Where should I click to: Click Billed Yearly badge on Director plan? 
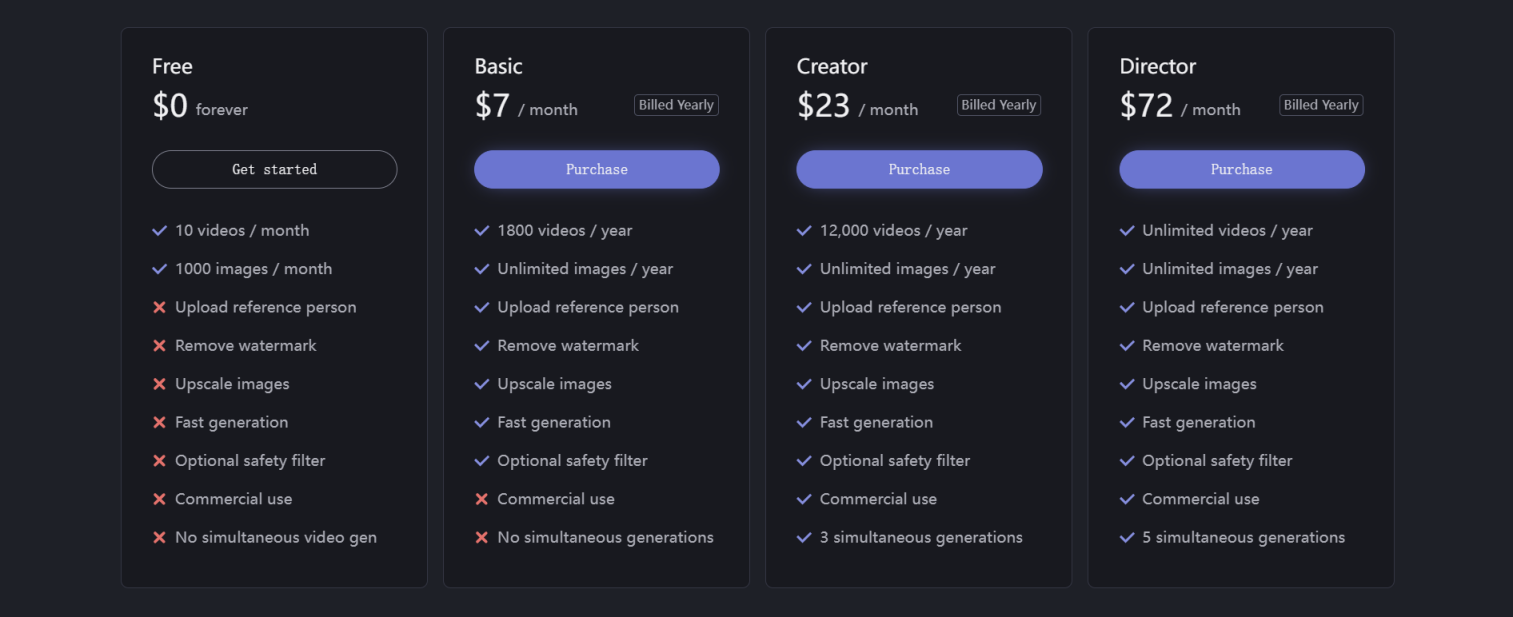[1321, 105]
